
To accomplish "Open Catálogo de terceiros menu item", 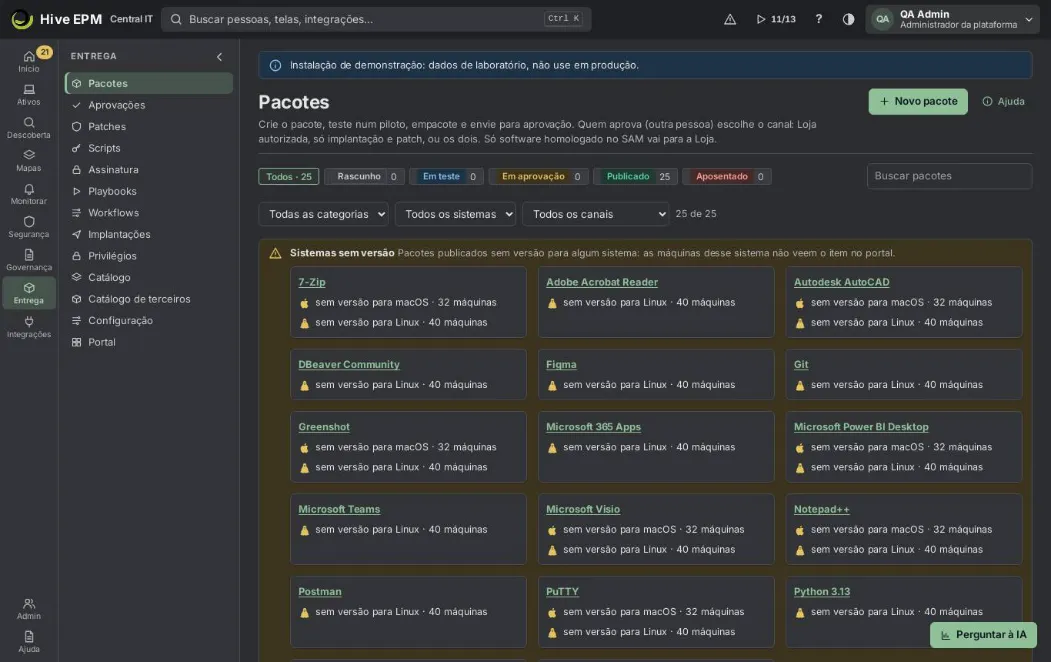I will click(149, 300).
